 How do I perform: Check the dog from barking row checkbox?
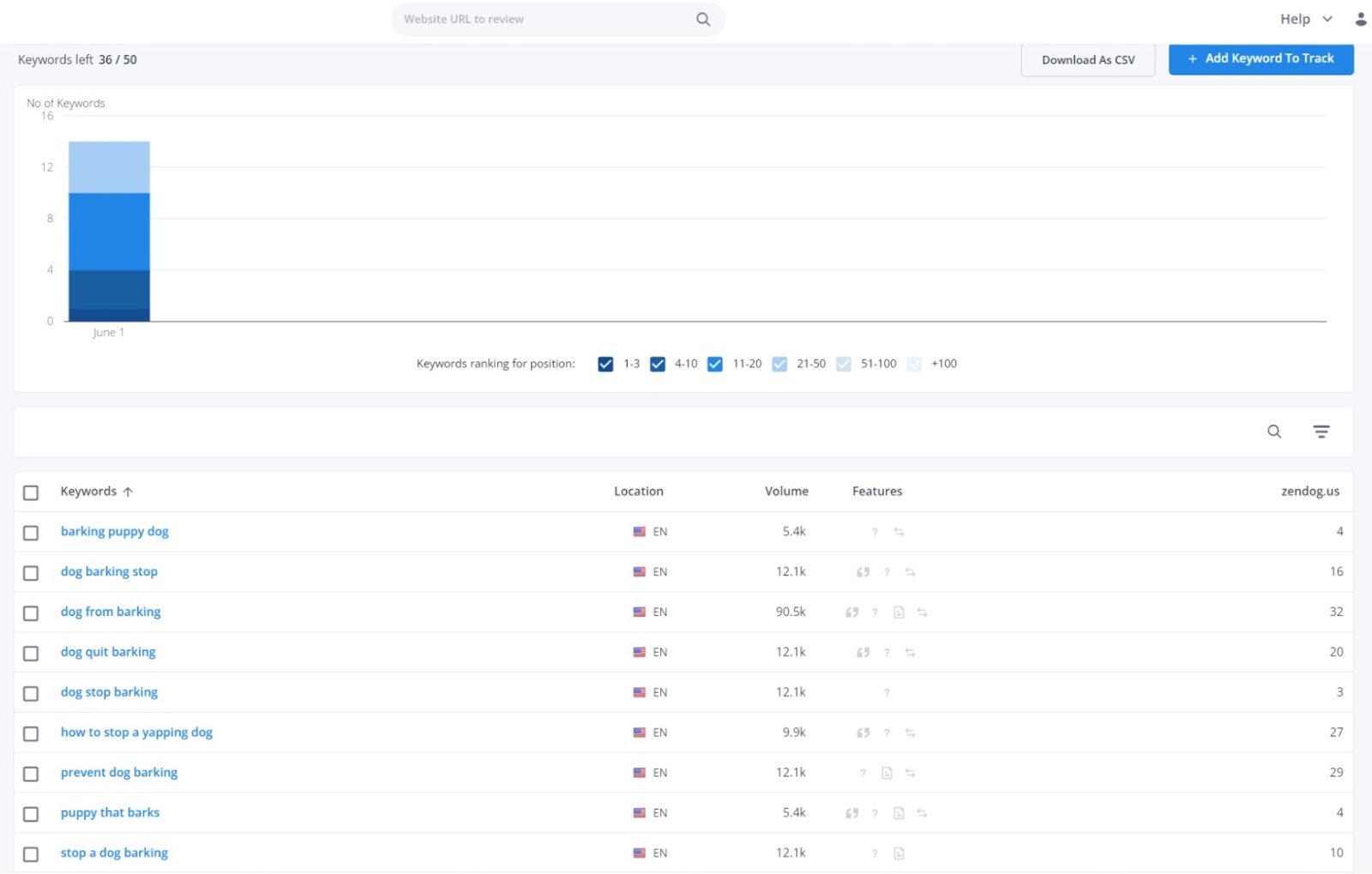click(x=31, y=613)
